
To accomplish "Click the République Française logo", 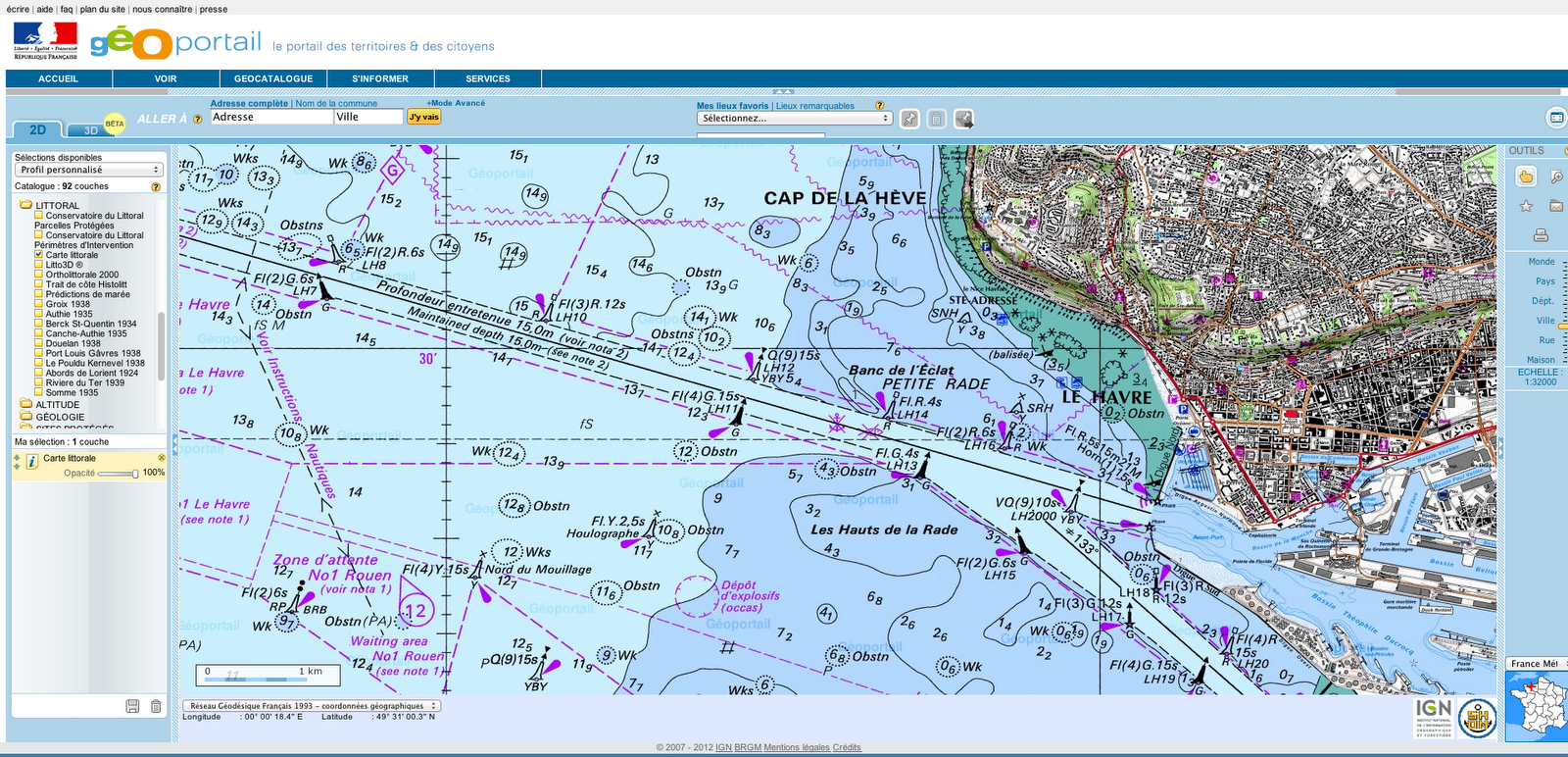I will (45, 41).
